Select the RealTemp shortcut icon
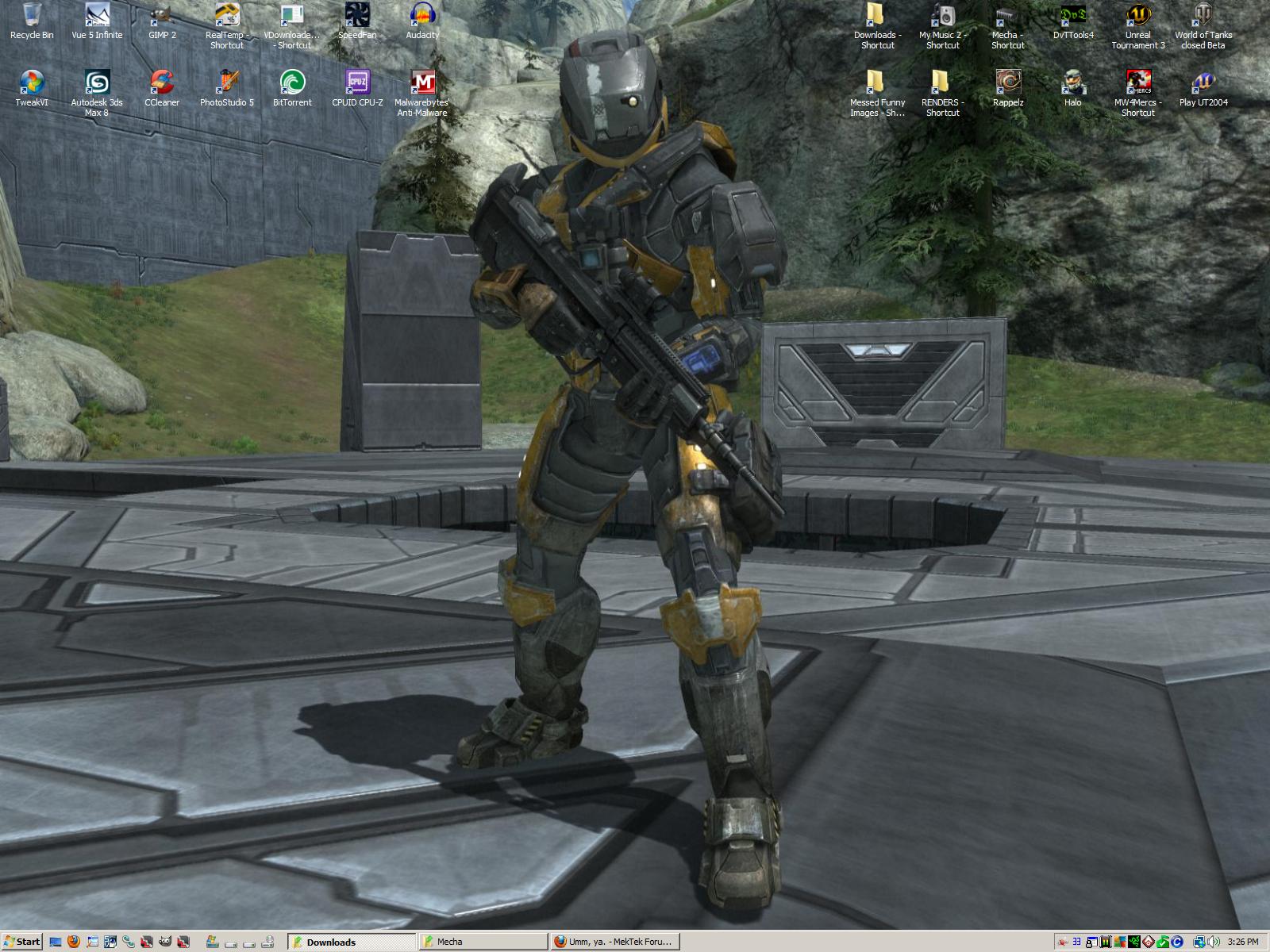The height and width of the screenshot is (952, 1270). click(x=227, y=25)
